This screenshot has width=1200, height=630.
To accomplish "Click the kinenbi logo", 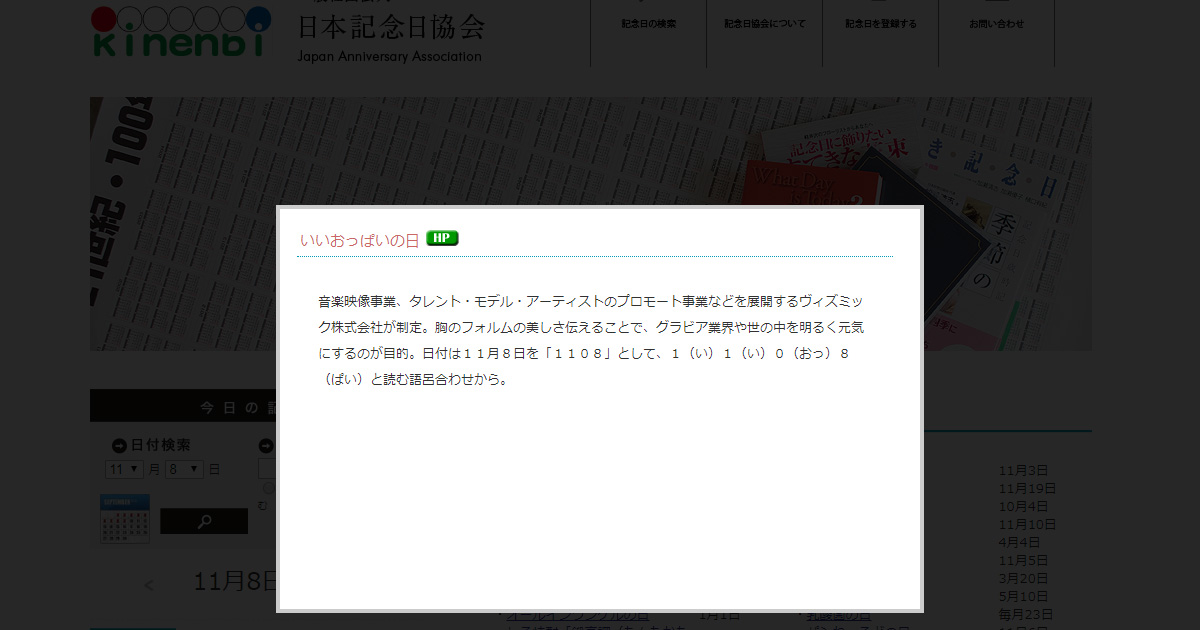I will (x=180, y=32).
